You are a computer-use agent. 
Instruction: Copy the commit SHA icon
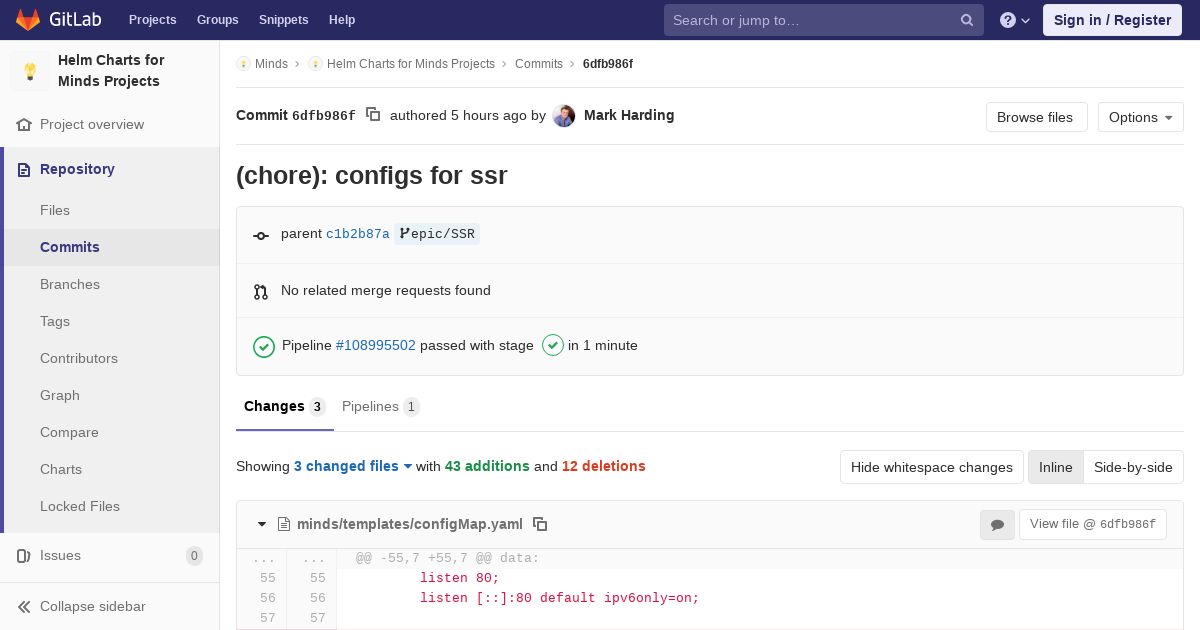coord(373,115)
